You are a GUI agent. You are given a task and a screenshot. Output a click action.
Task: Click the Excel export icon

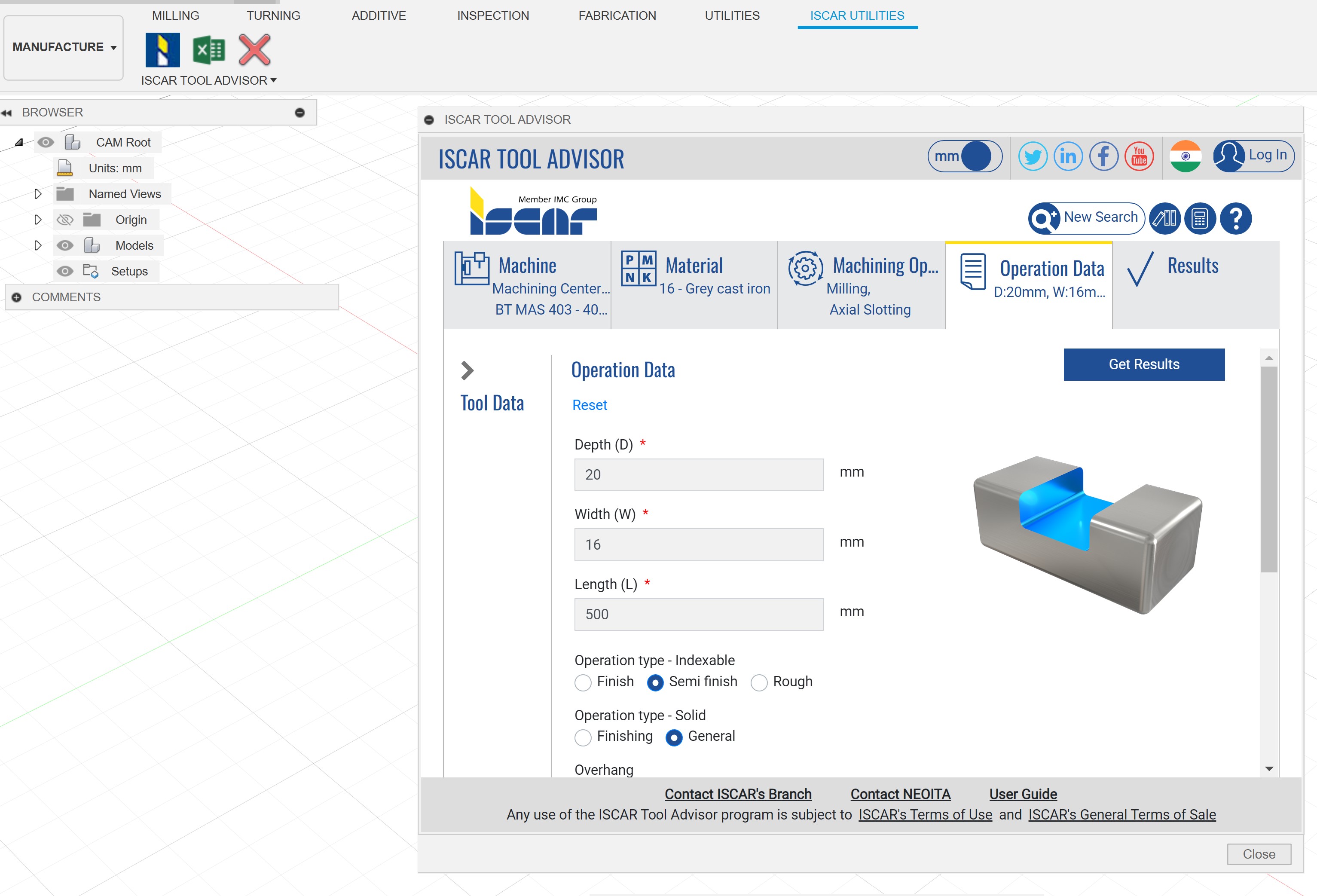point(208,50)
